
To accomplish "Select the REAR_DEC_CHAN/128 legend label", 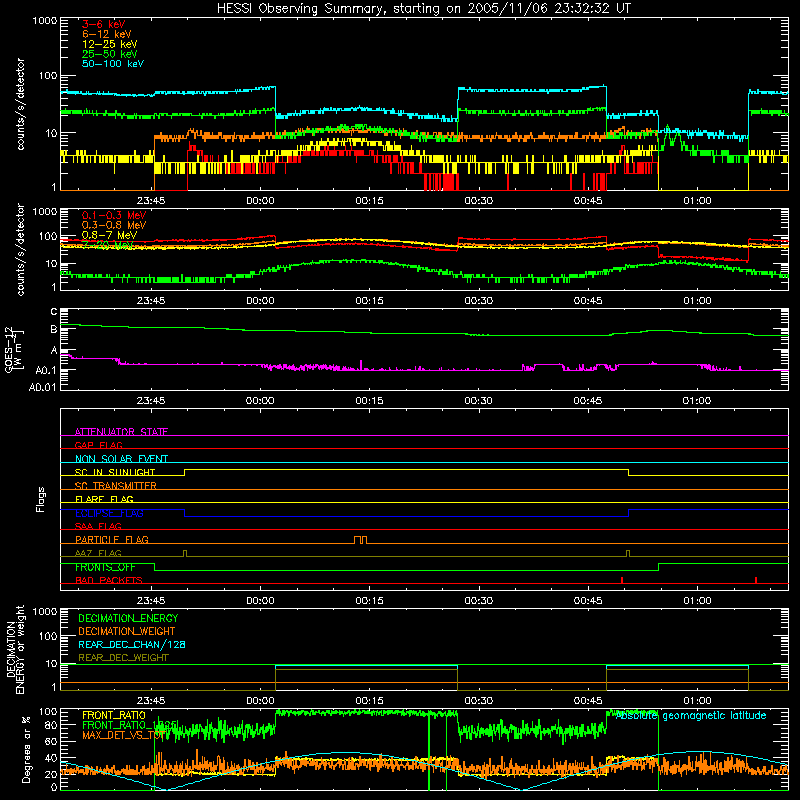I will pyautogui.click(x=132, y=645).
